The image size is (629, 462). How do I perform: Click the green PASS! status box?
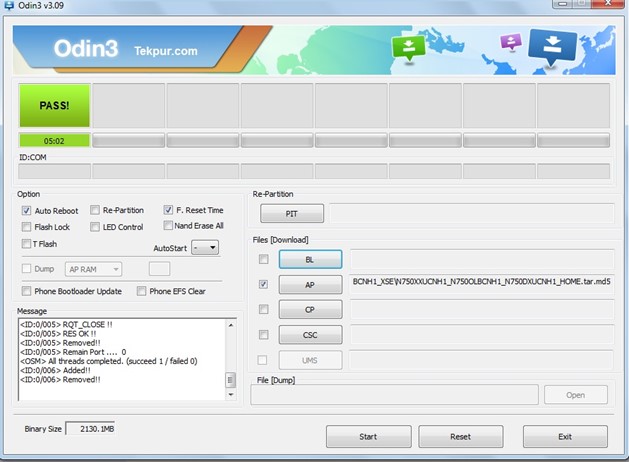(x=54, y=105)
